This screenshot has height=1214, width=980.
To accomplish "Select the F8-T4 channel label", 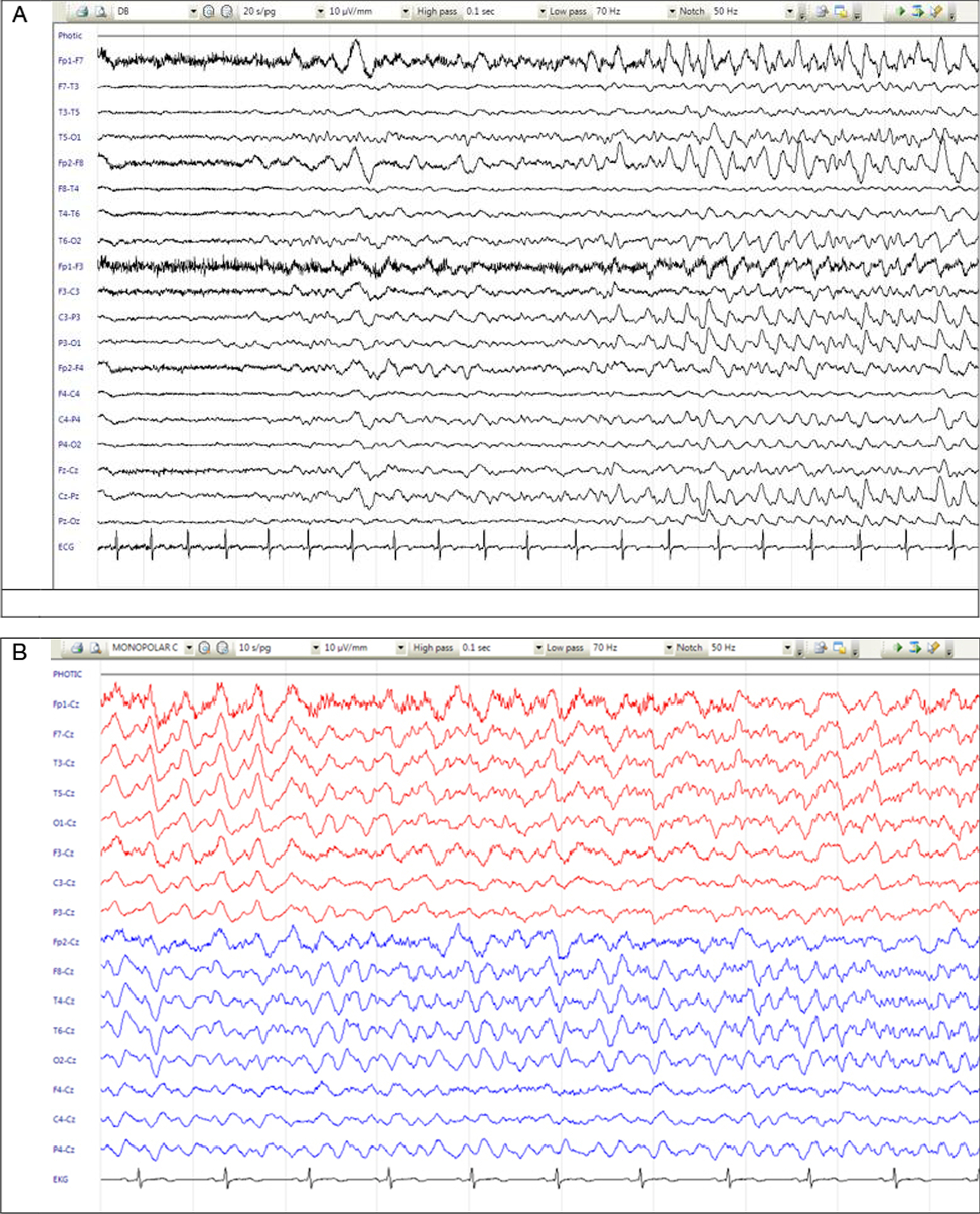I will (68, 188).
